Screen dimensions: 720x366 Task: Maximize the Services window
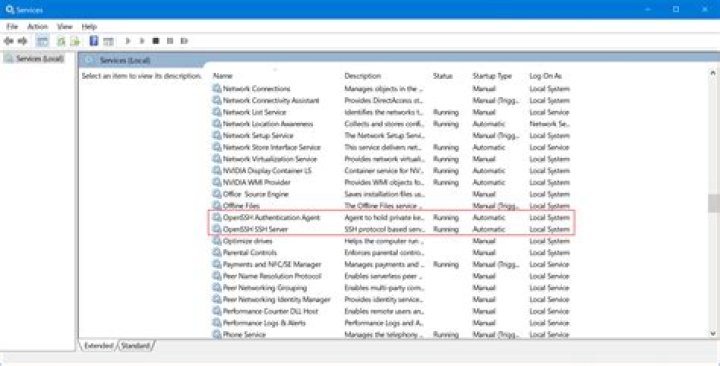(x=676, y=9)
